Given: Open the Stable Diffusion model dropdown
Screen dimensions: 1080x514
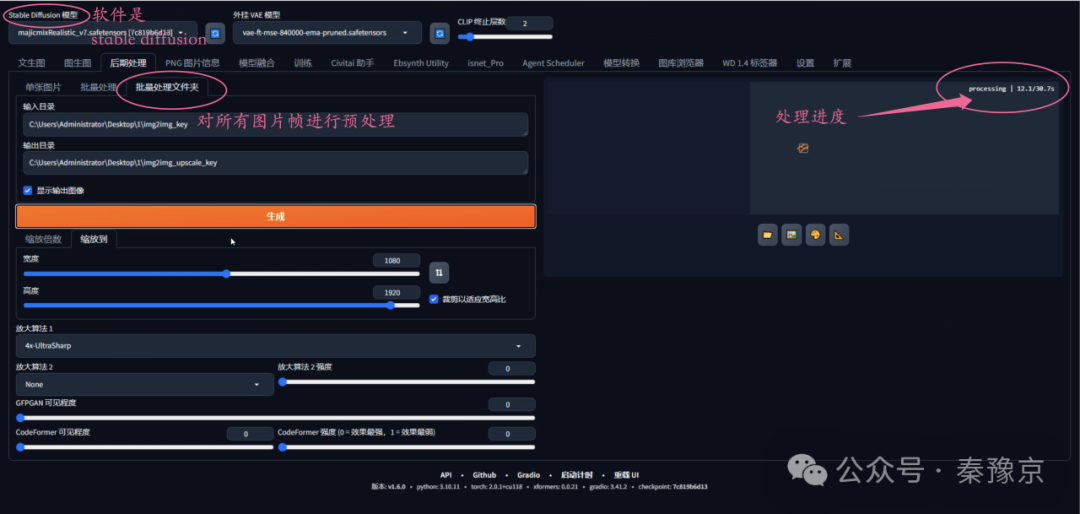Looking at the screenshot, I should pos(103,32).
